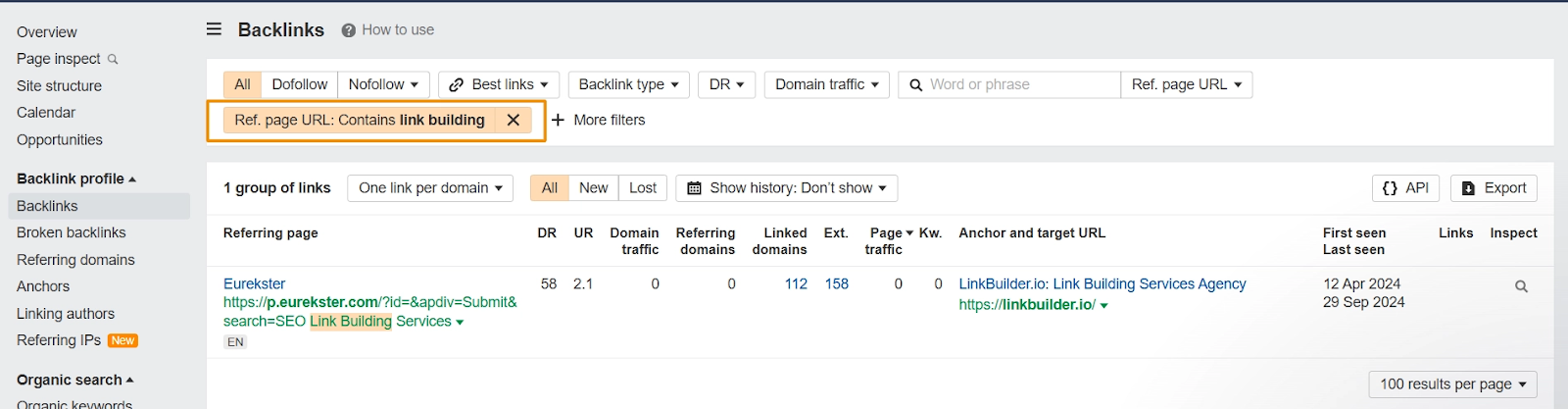The image size is (1568, 409).
Task: Open the Ref. page URL dropdown
Action: (1186, 84)
